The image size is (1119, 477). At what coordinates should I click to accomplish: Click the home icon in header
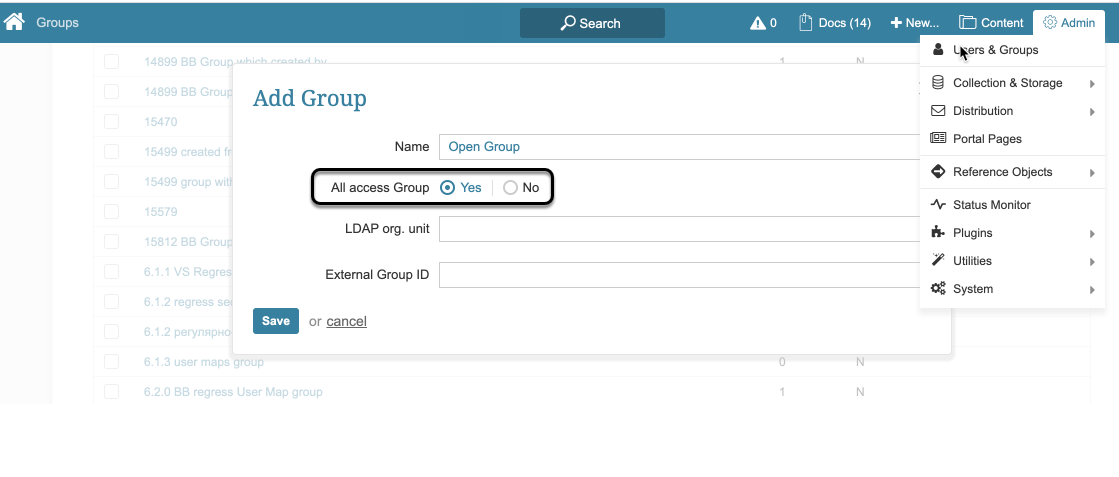(x=14, y=22)
